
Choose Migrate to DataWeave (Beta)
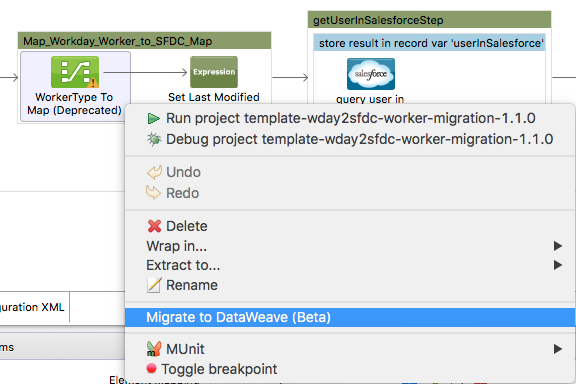point(350,317)
